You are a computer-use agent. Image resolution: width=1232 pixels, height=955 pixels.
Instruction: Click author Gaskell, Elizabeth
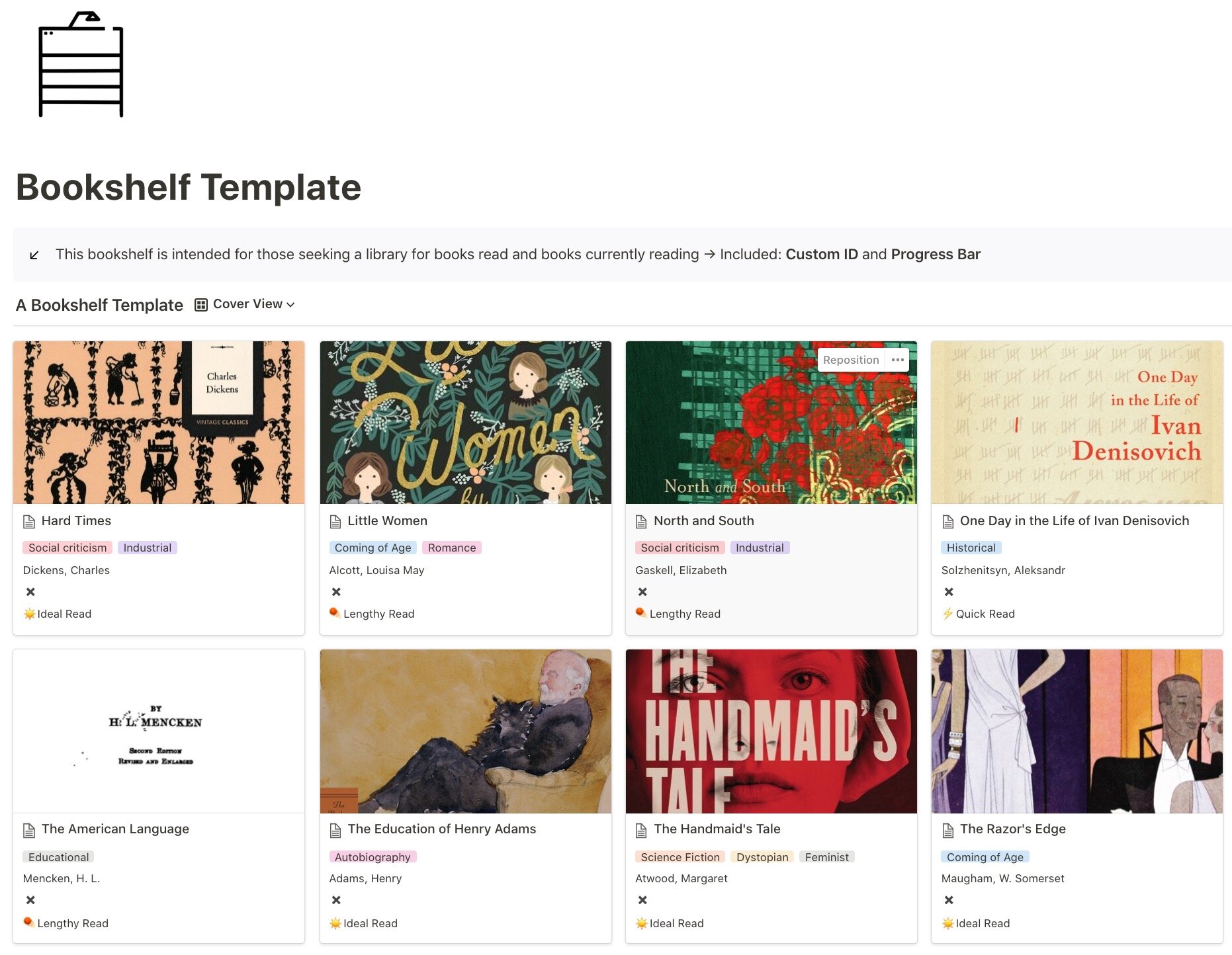(x=681, y=570)
